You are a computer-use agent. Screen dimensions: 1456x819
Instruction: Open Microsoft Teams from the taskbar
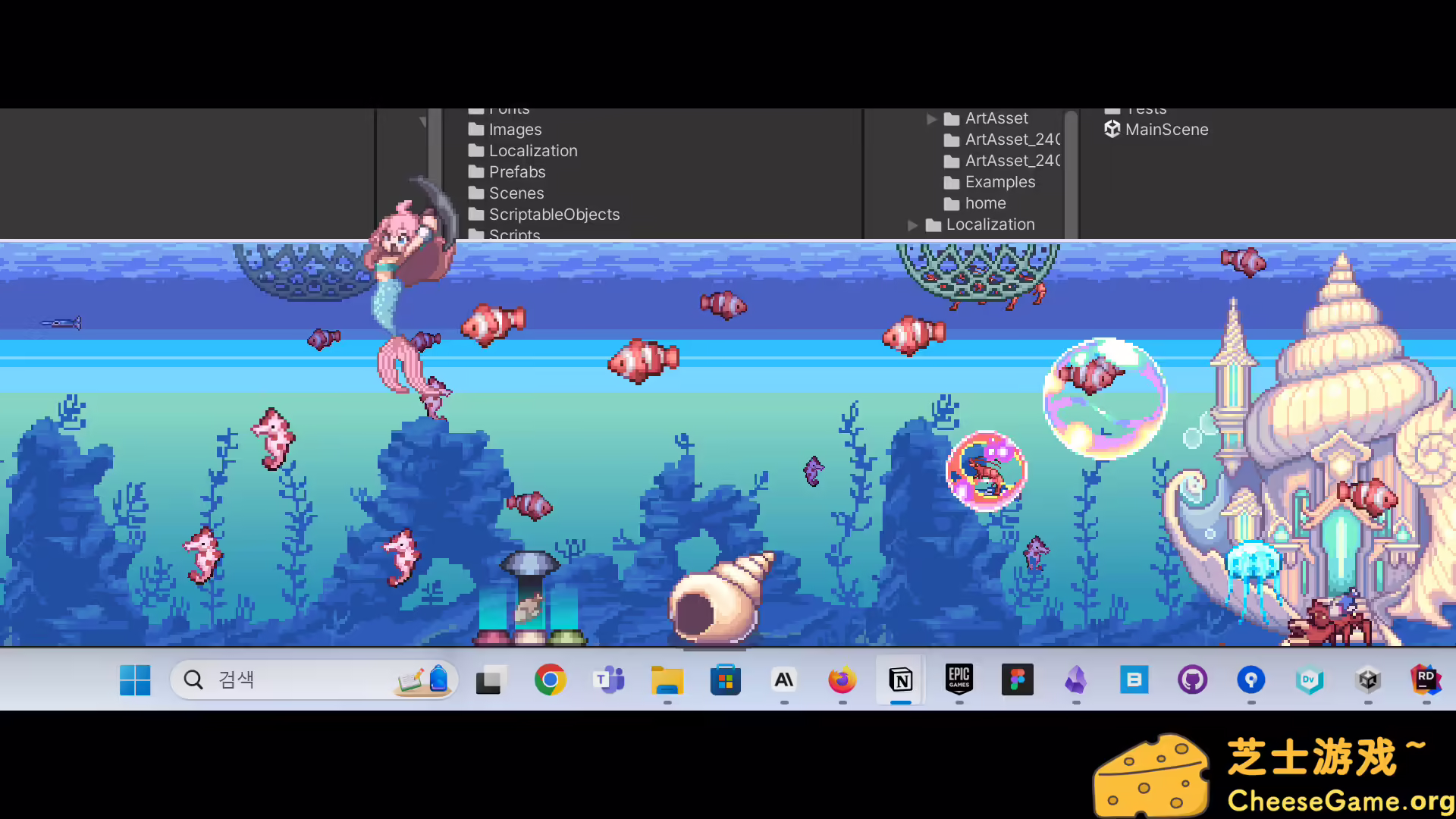(609, 679)
